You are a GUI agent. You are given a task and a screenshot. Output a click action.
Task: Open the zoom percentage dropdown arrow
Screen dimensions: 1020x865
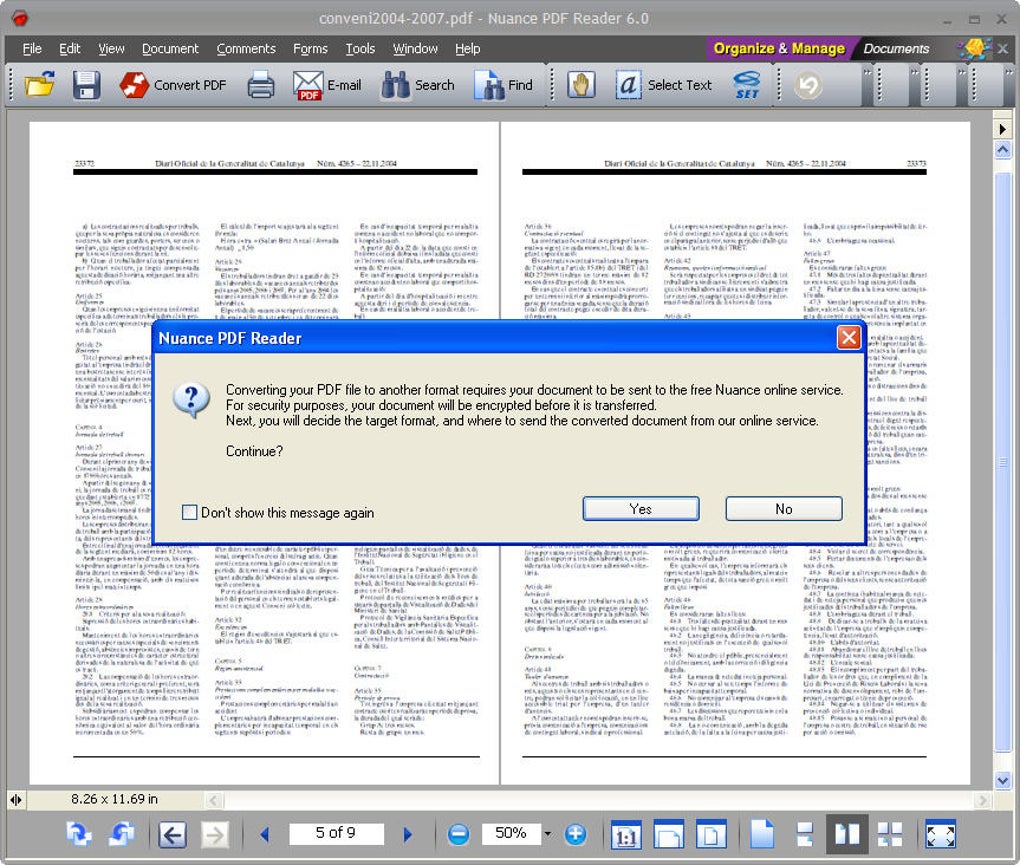click(548, 834)
